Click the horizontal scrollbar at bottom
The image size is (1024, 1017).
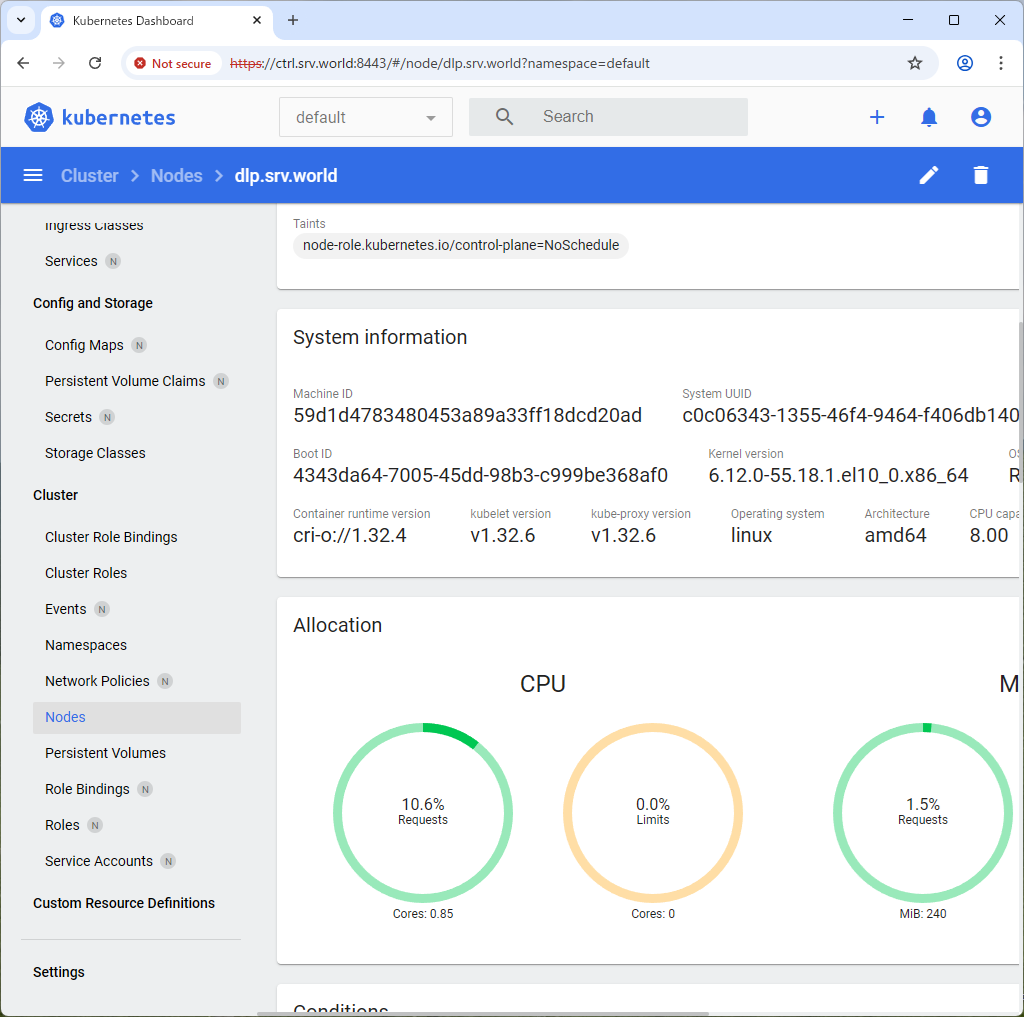[x=483, y=1014]
